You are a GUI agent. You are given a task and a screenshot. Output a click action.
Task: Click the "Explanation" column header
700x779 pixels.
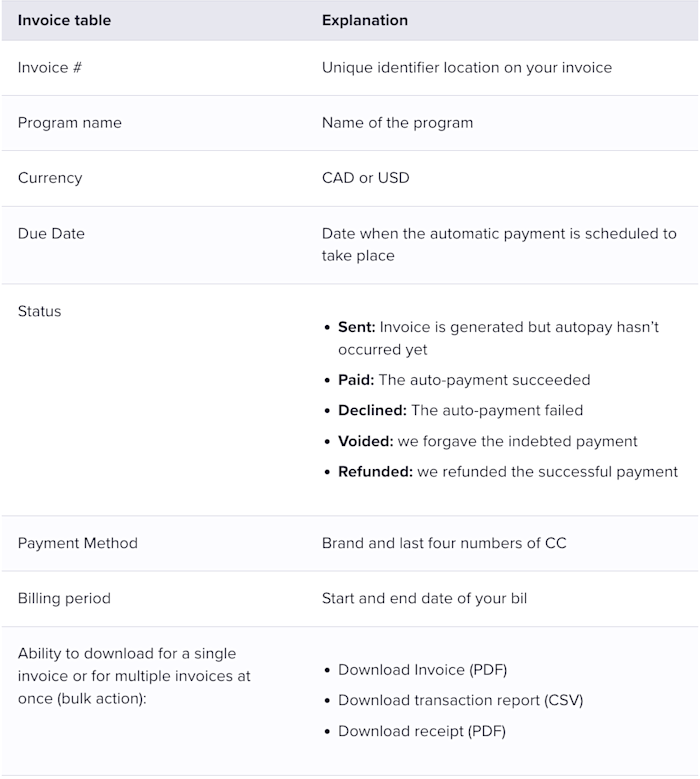pyautogui.click(x=365, y=20)
